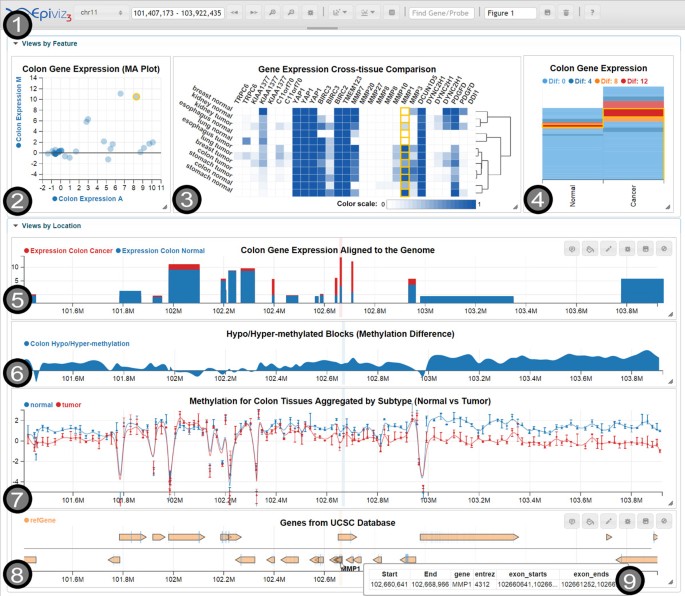
Task: Open the add visualization chart dropdown
Action: coord(340,13)
